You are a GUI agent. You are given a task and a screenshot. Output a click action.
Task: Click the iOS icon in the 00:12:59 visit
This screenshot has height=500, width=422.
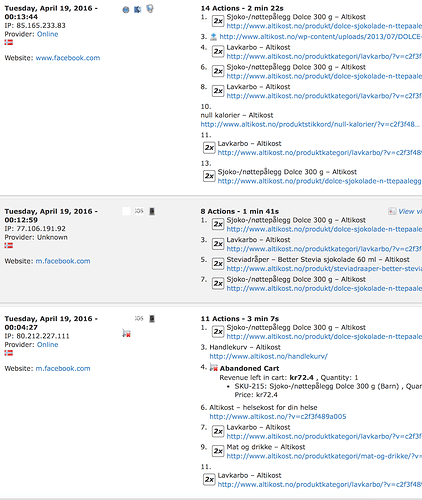coord(139,211)
